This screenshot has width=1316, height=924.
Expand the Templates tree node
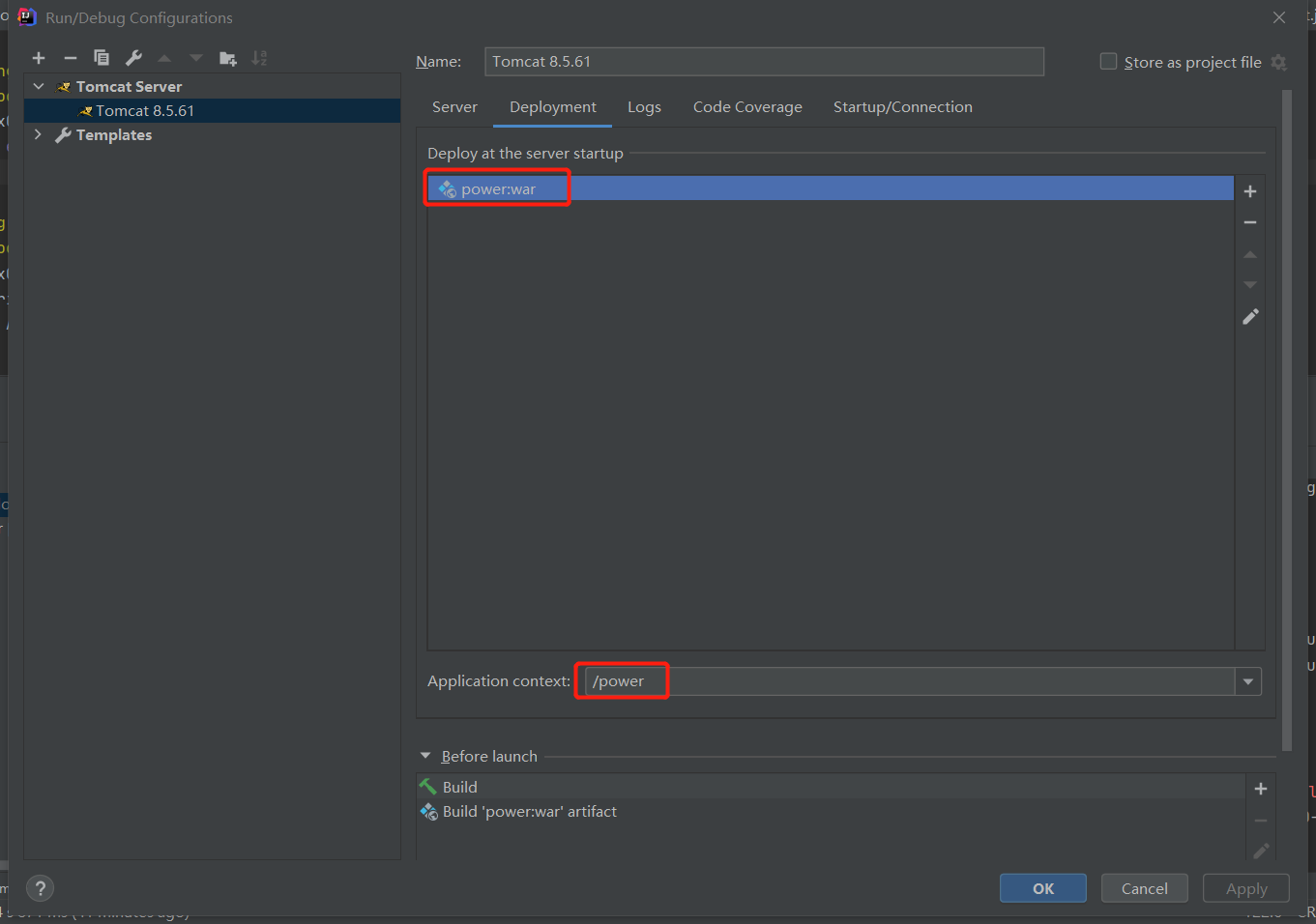(39, 134)
